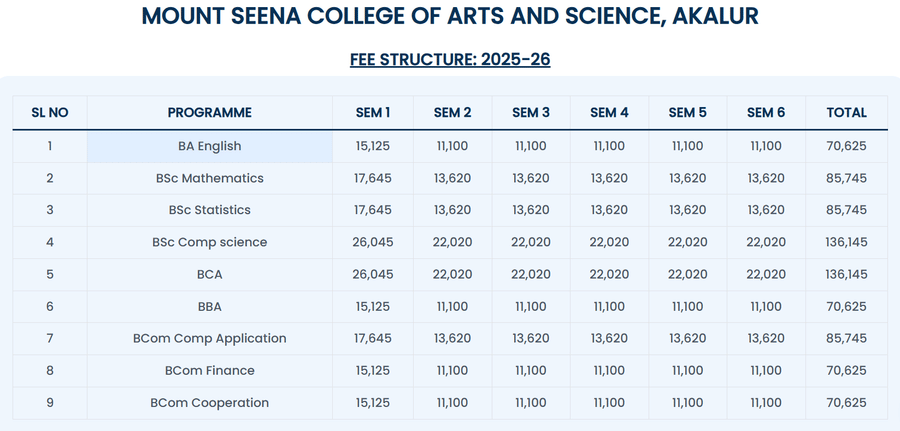Select the BSc Mathematics programme cell
The height and width of the screenshot is (431, 900).
pos(210,178)
